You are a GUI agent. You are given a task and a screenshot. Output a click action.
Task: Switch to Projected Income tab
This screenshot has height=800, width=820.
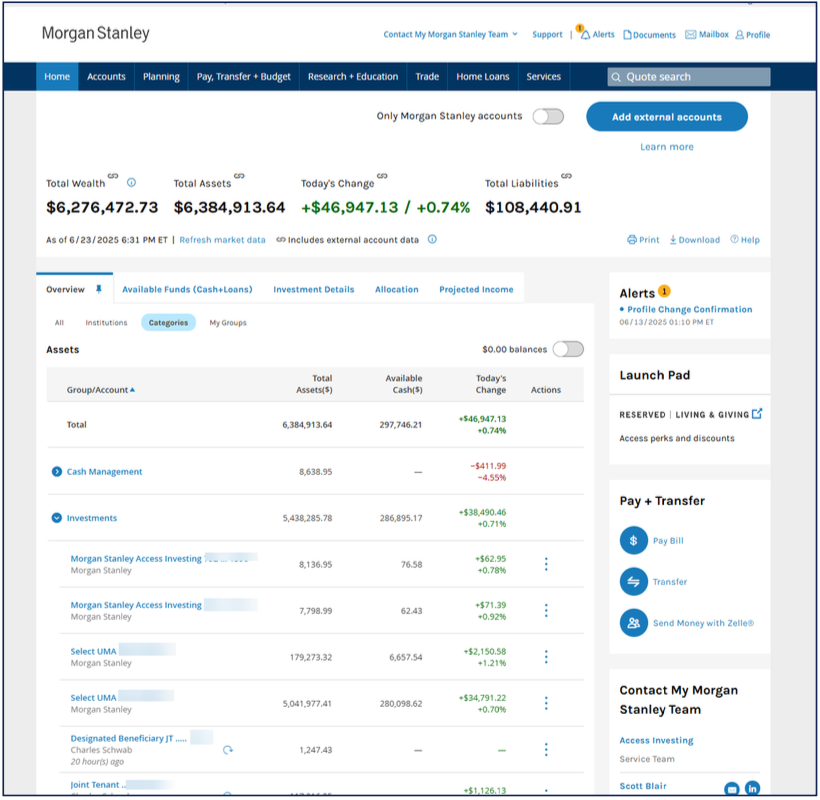[x=476, y=289]
